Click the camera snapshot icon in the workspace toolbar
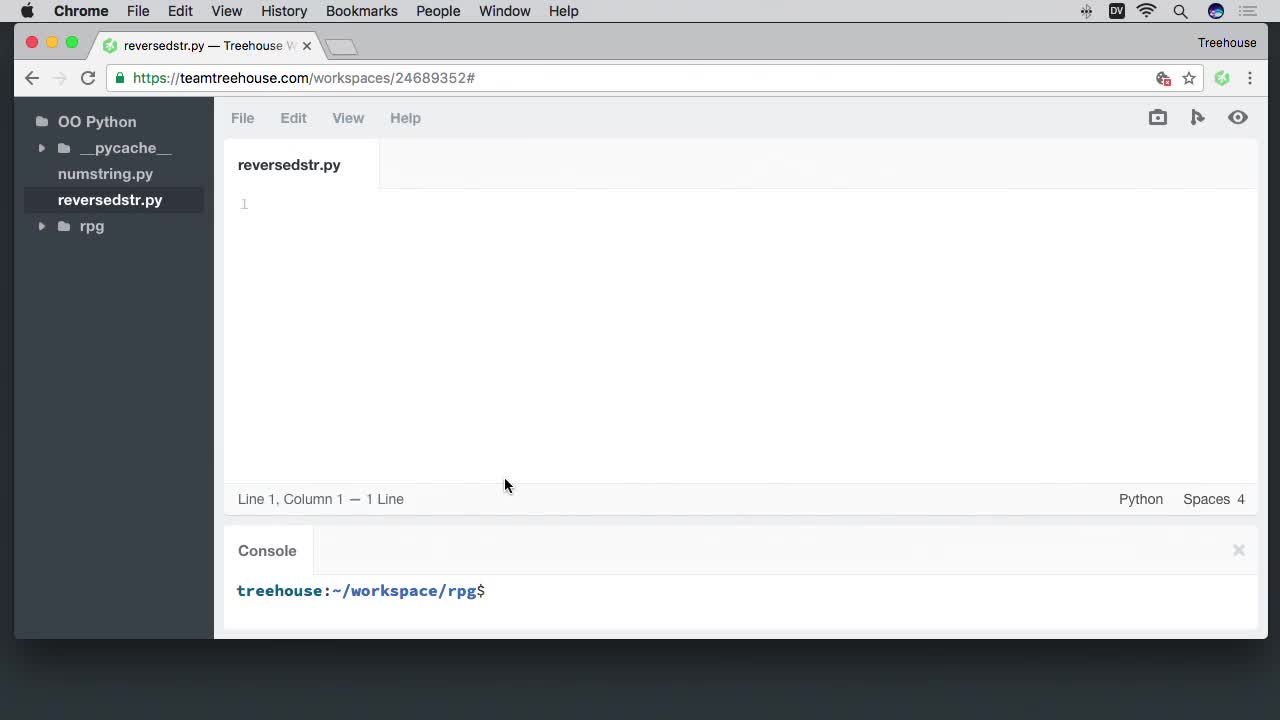Viewport: 1280px width, 720px height. point(1157,117)
